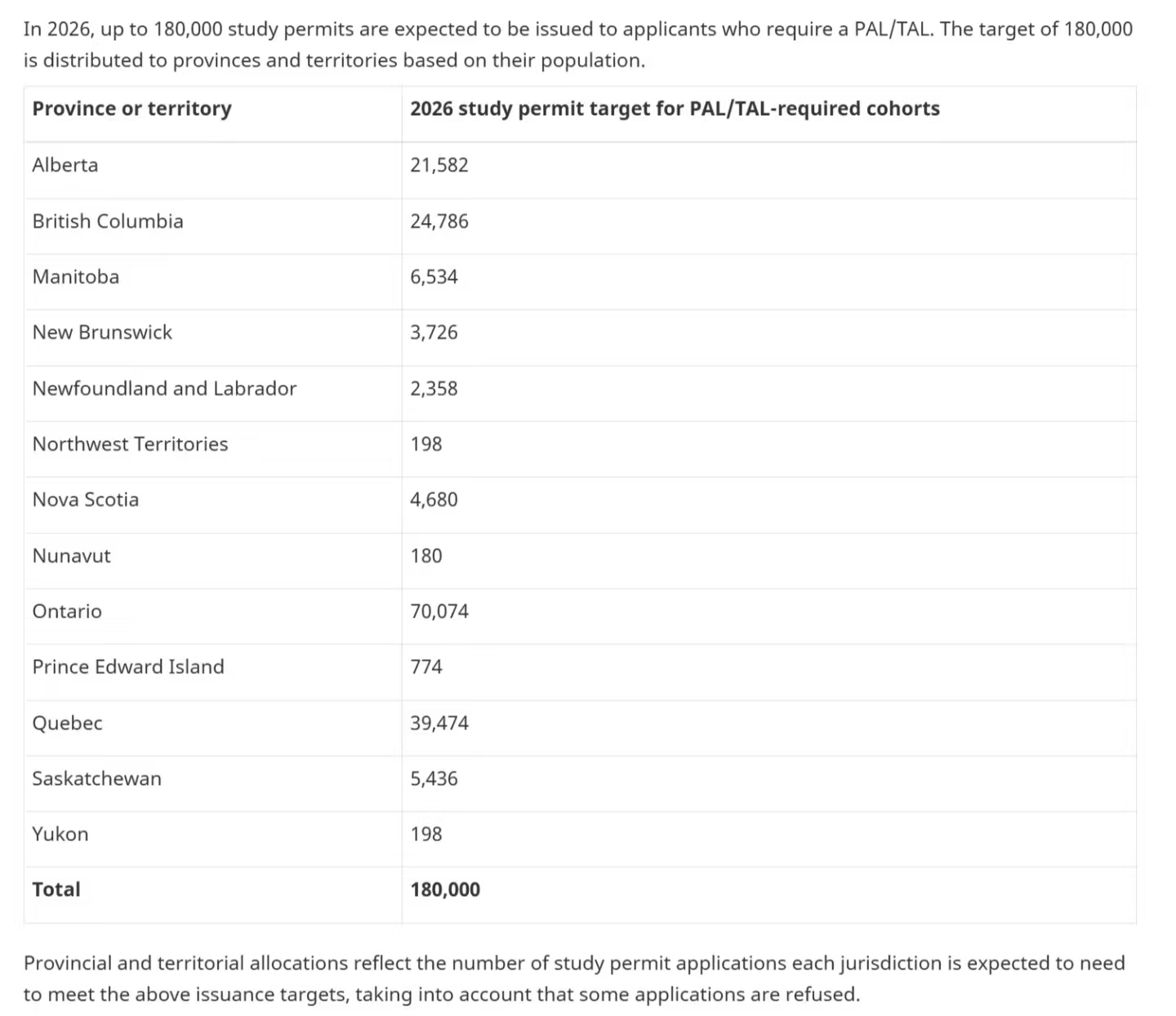Click the Saskatchewan province label
This screenshot has width=1176, height=1016.
pos(96,778)
